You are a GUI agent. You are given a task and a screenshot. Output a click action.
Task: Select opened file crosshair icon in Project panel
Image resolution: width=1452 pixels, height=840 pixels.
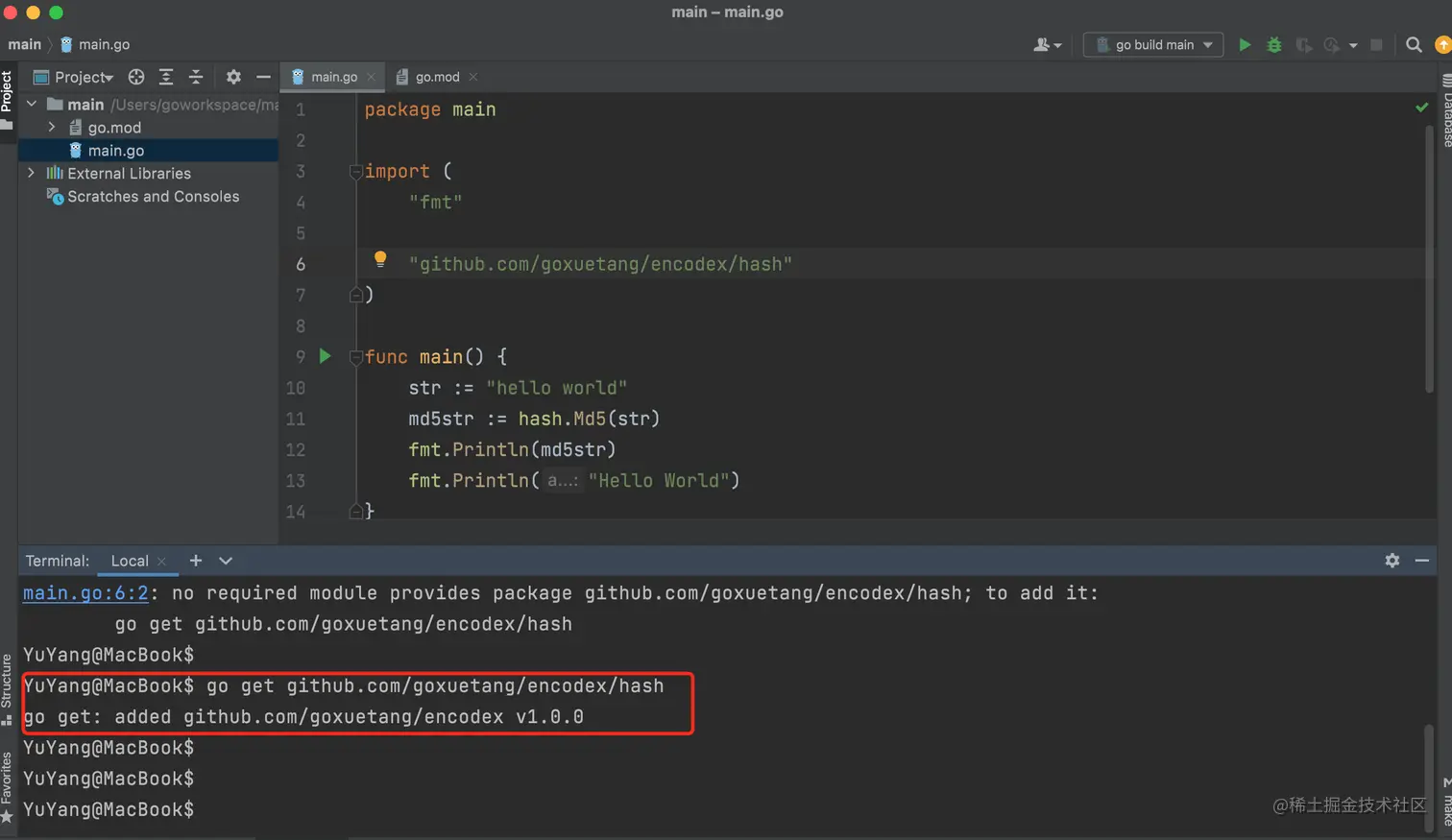tap(136, 77)
